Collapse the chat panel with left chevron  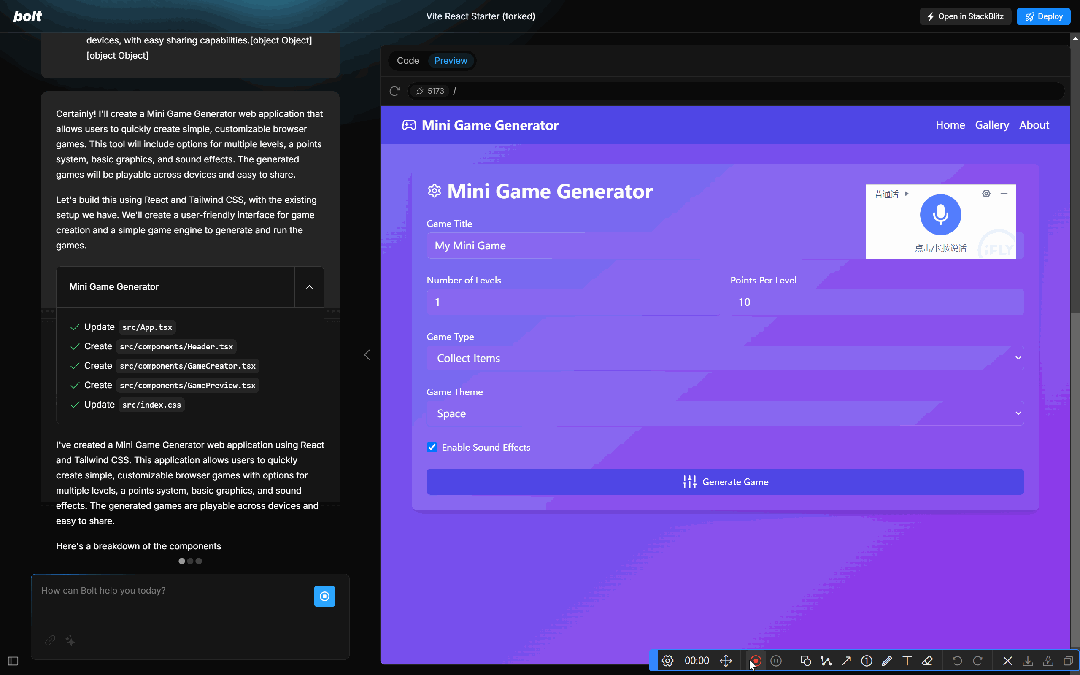(x=366, y=355)
